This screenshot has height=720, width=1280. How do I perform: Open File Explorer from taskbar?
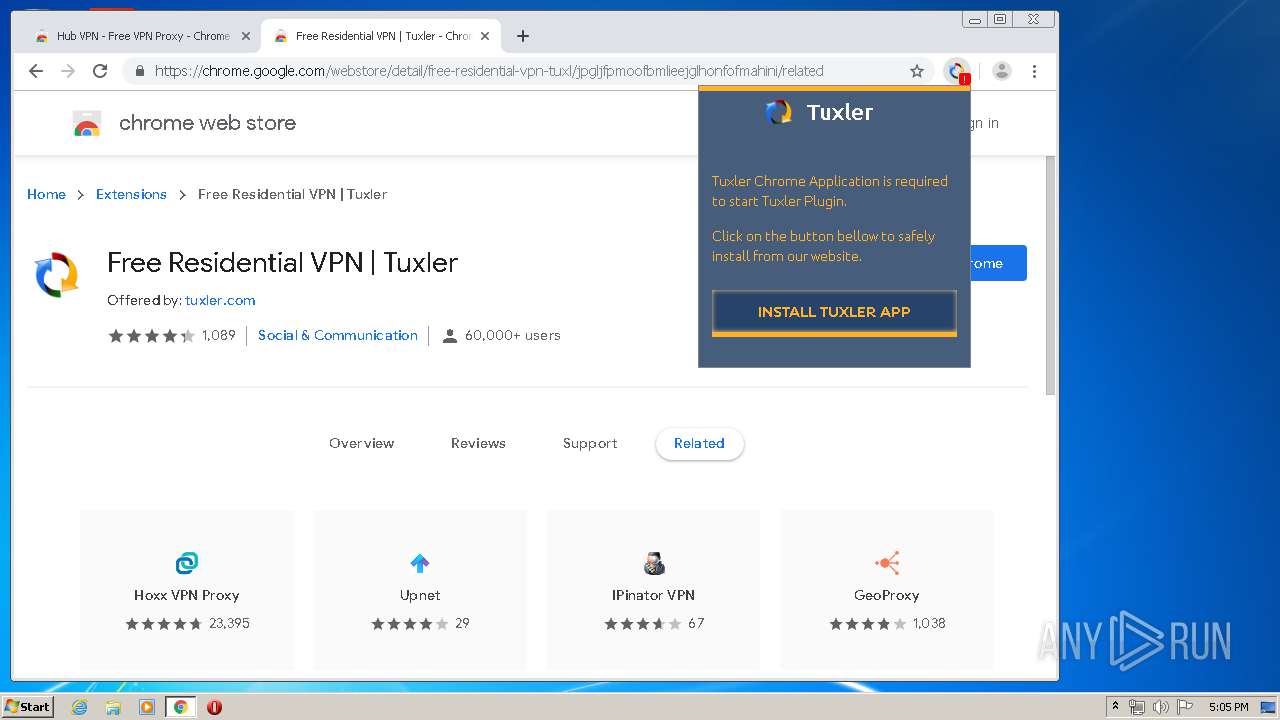click(x=113, y=707)
